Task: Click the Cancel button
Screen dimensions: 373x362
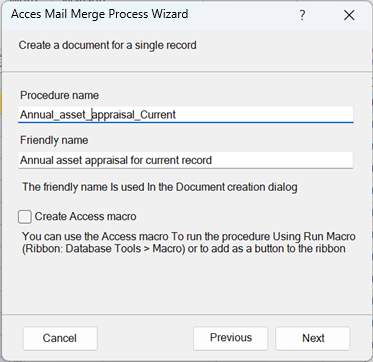Action: click(60, 338)
